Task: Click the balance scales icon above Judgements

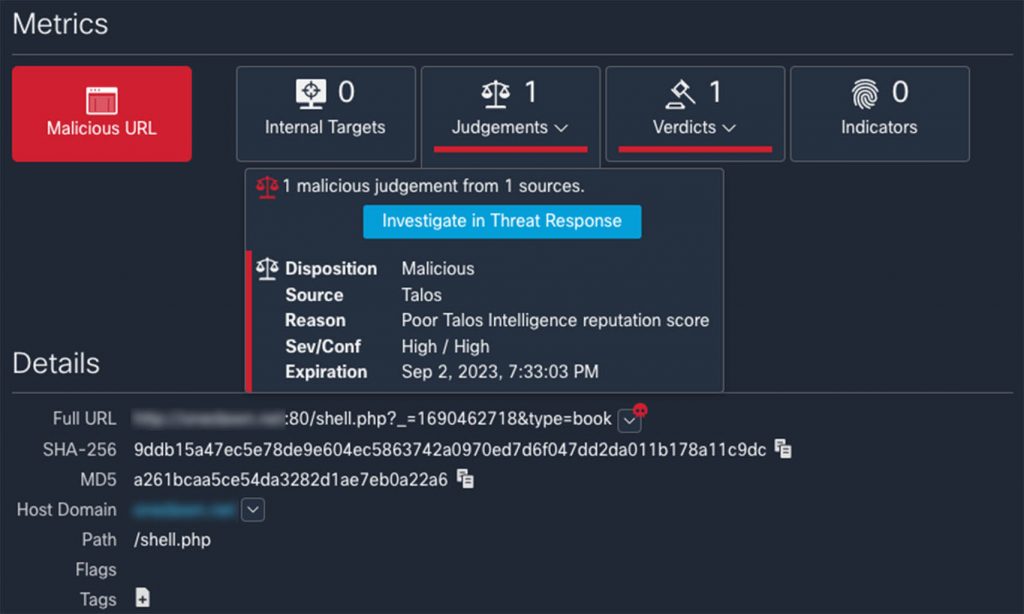Action: [495, 93]
